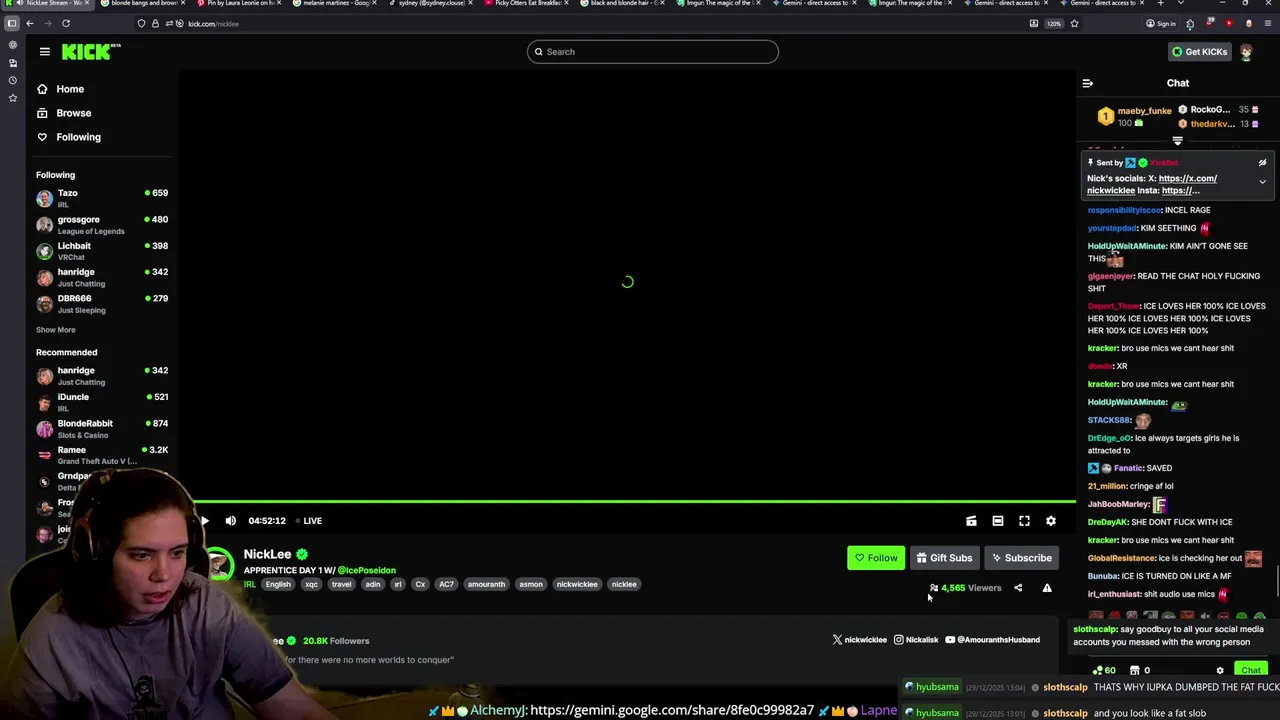Open video player settings gear
Viewport: 1280px width, 720px height.
[x=1051, y=521]
